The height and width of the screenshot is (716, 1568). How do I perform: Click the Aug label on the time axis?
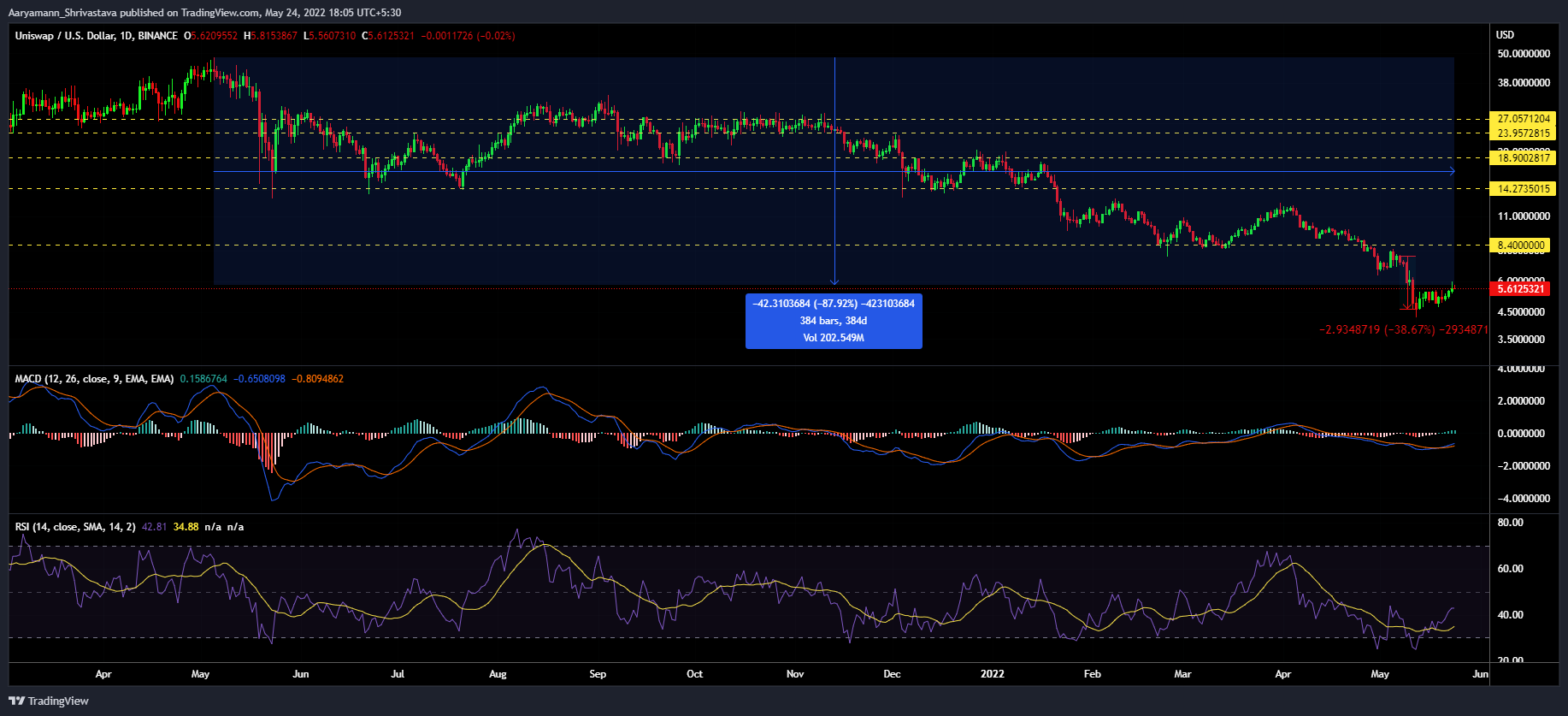498,674
